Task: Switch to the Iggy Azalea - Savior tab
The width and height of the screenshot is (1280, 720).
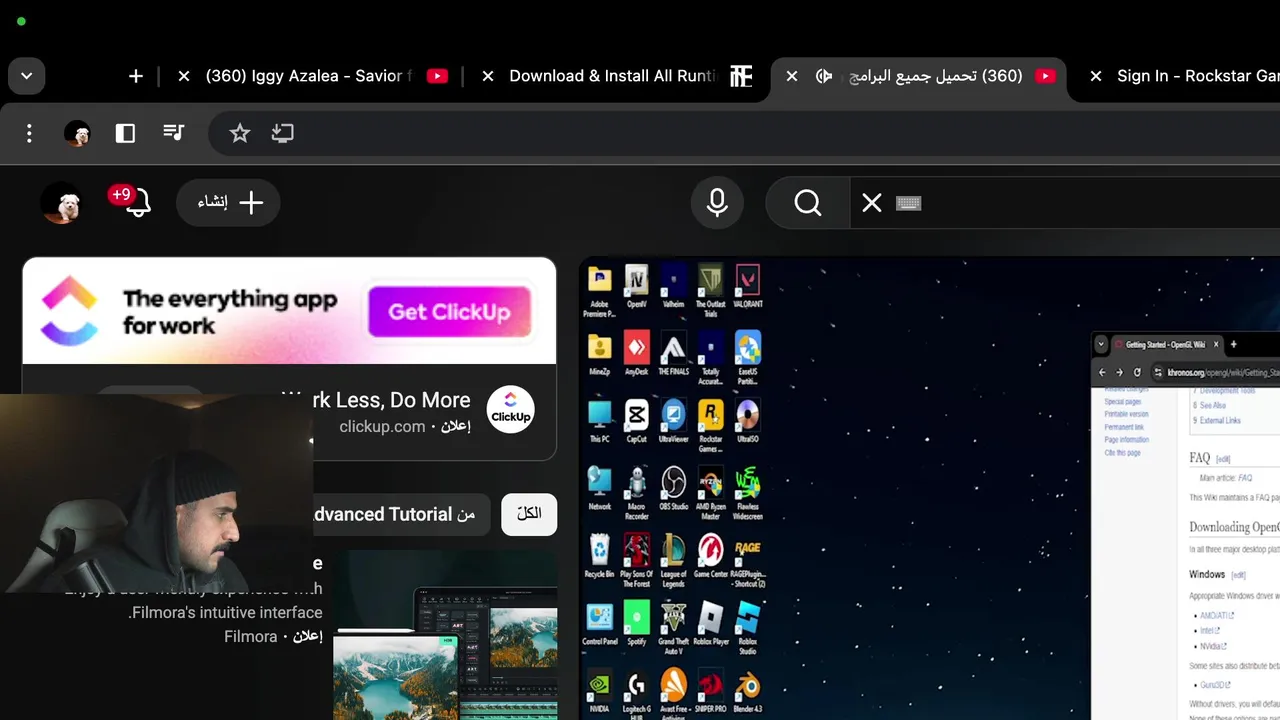Action: click(x=310, y=76)
